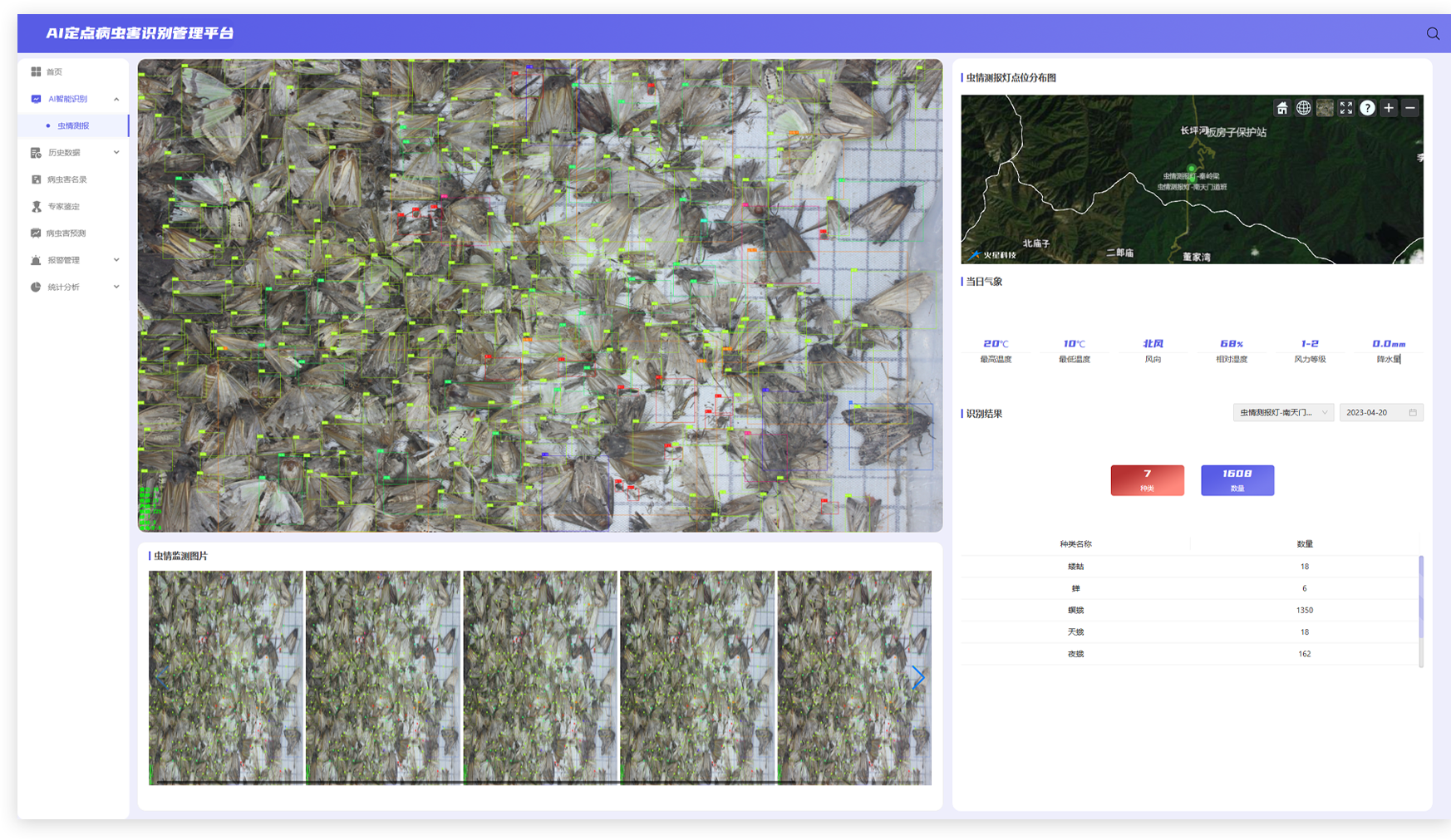Click the calendar icon in date field
Image resolution: width=1451 pixels, height=840 pixels.
(1413, 413)
